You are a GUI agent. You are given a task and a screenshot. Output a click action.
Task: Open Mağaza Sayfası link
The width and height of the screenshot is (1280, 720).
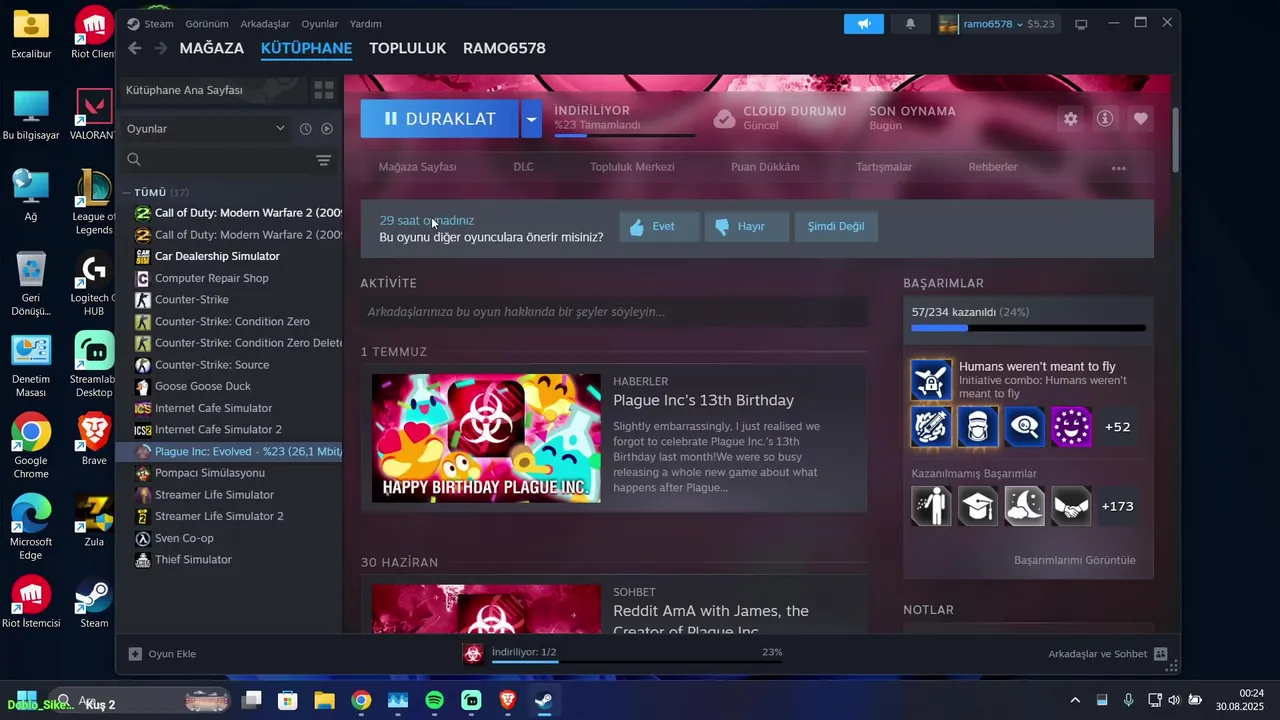(417, 167)
